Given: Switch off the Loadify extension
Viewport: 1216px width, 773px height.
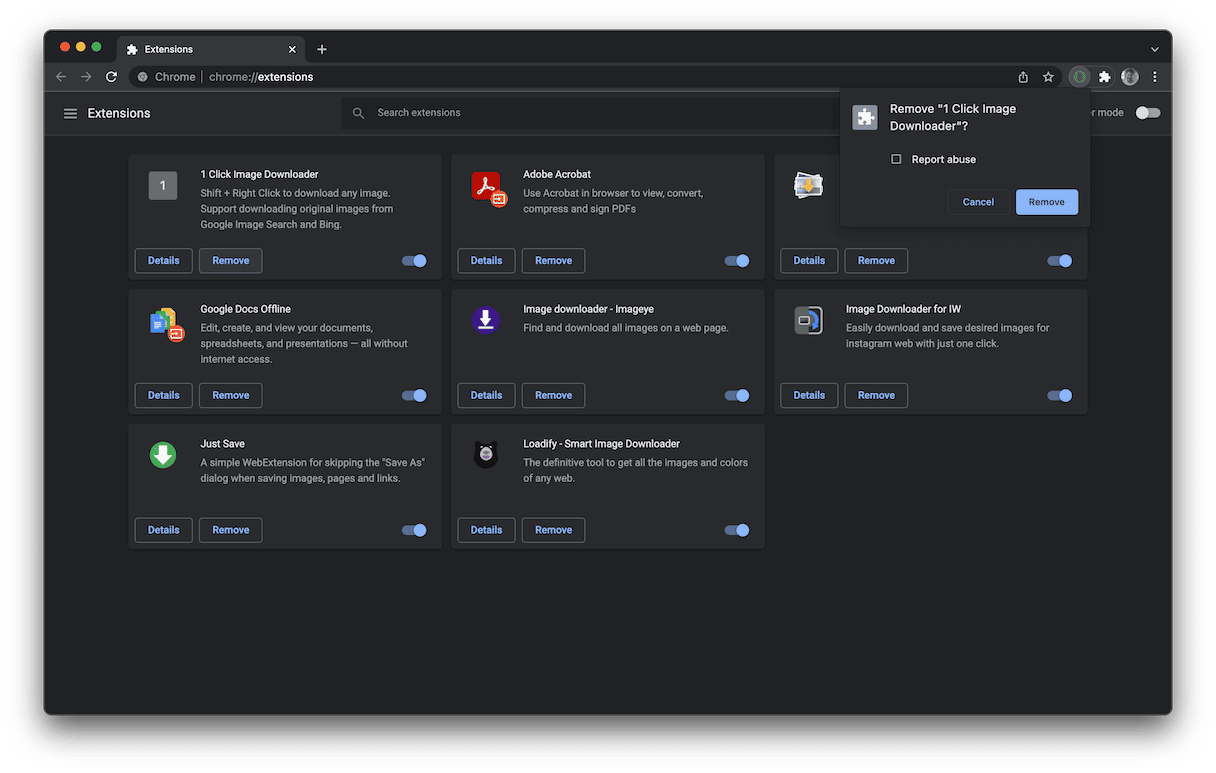Looking at the screenshot, I should [737, 531].
